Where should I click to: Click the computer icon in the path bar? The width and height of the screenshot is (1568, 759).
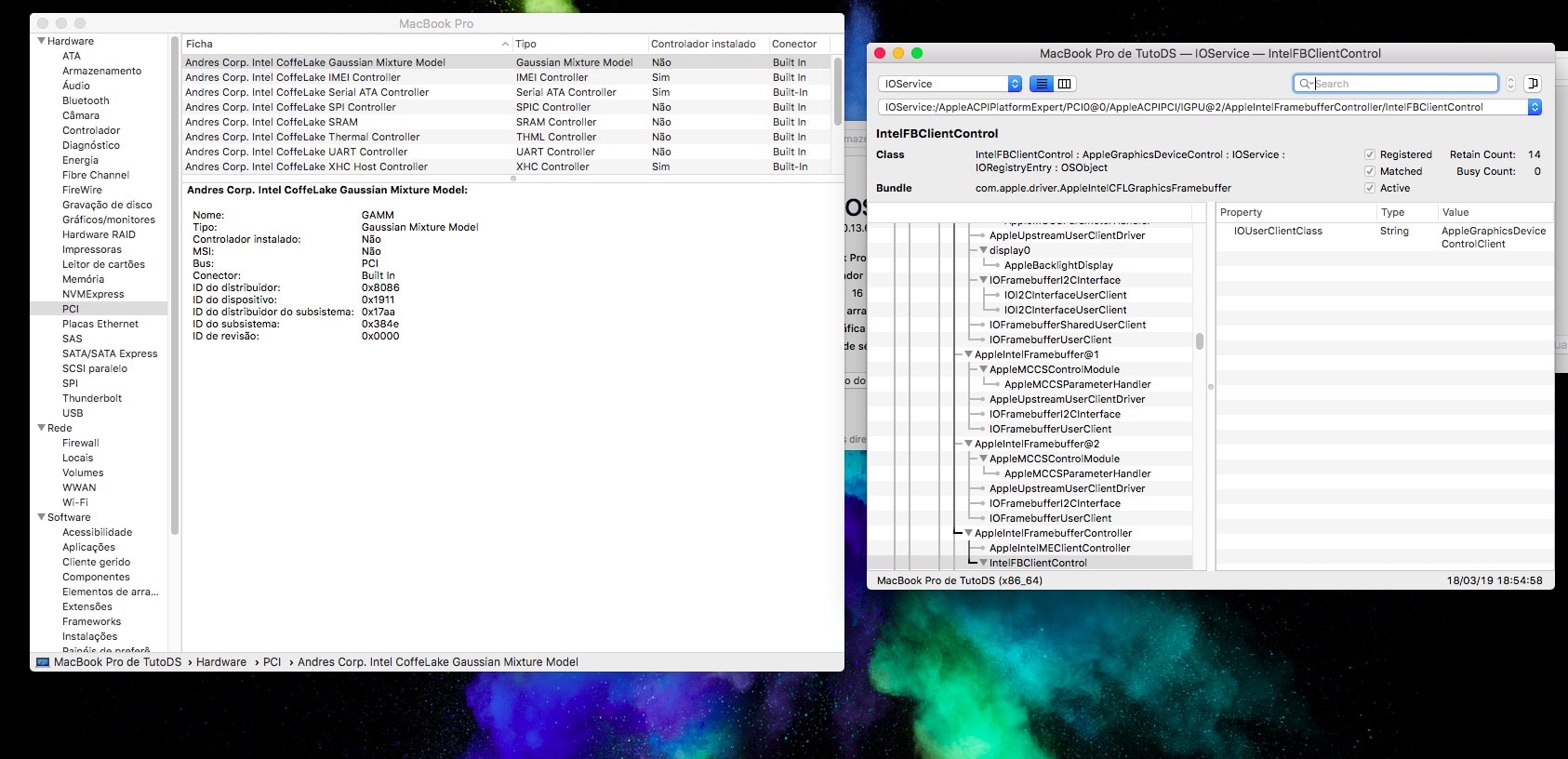[x=43, y=662]
